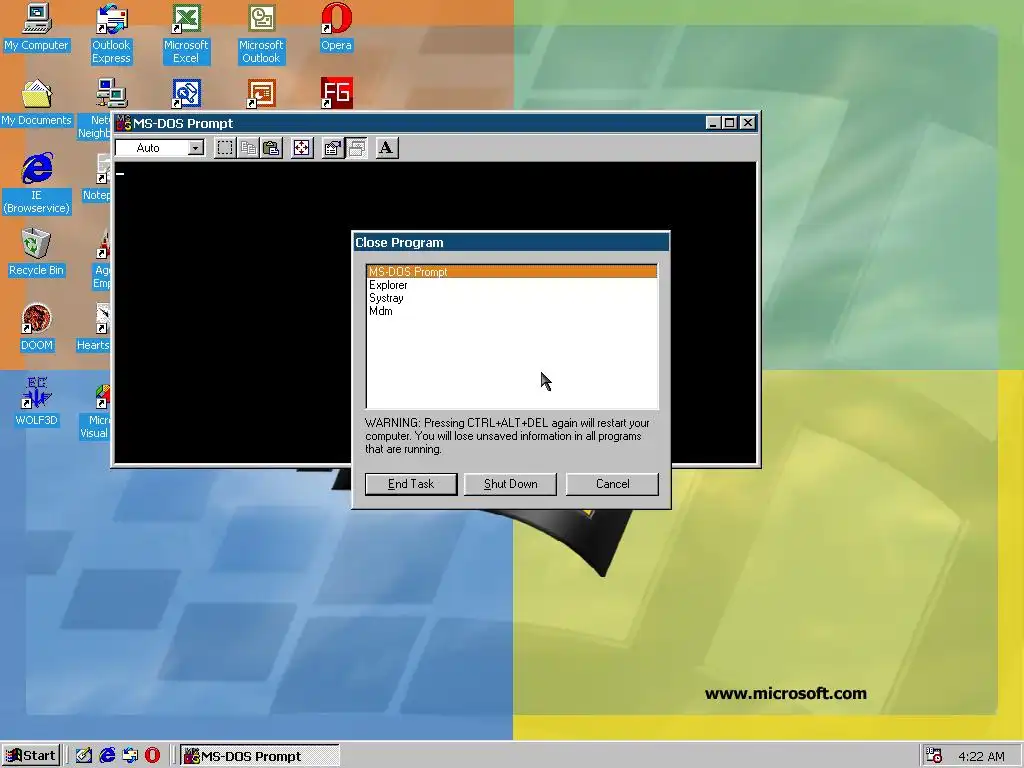1024x768 pixels.
Task: Select Mdm in the Close Program list
Action: point(512,311)
